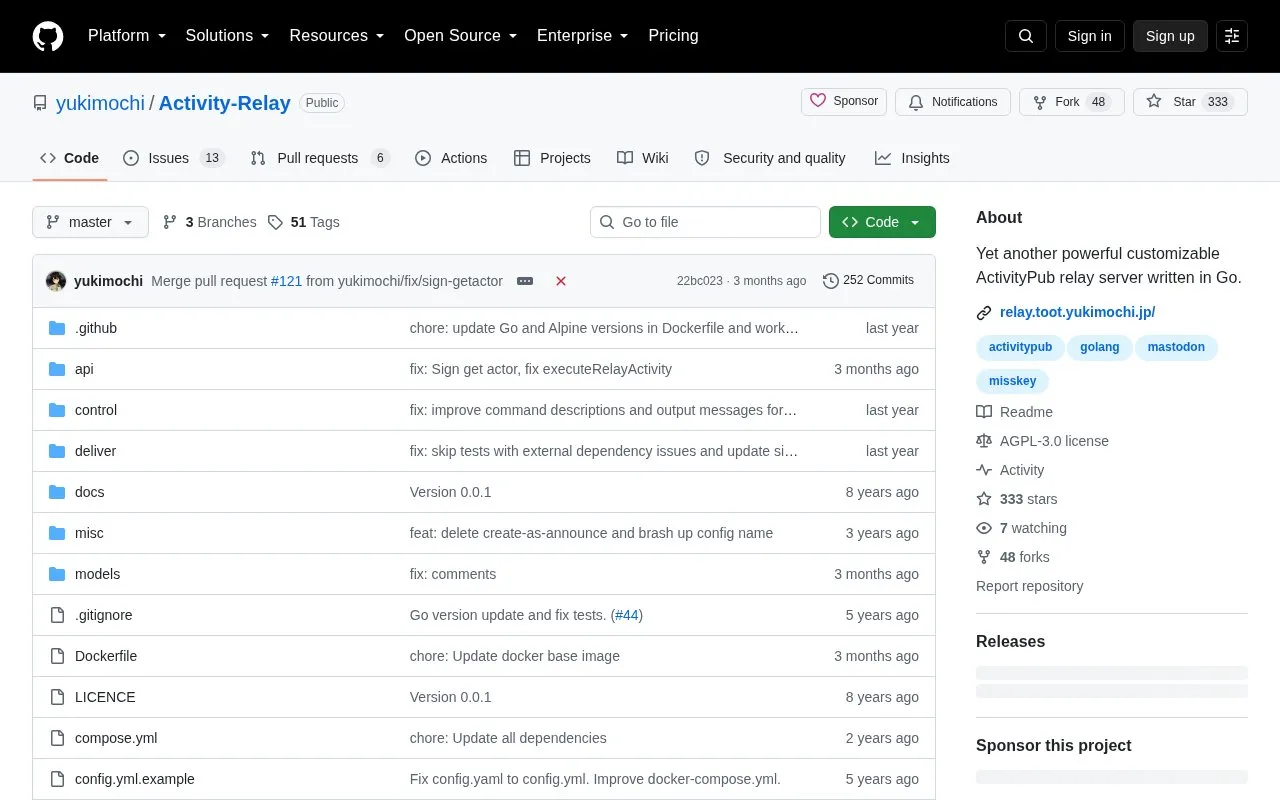Open the misc folder
The width and height of the screenshot is (1280, 800).
tap(89, 533)
